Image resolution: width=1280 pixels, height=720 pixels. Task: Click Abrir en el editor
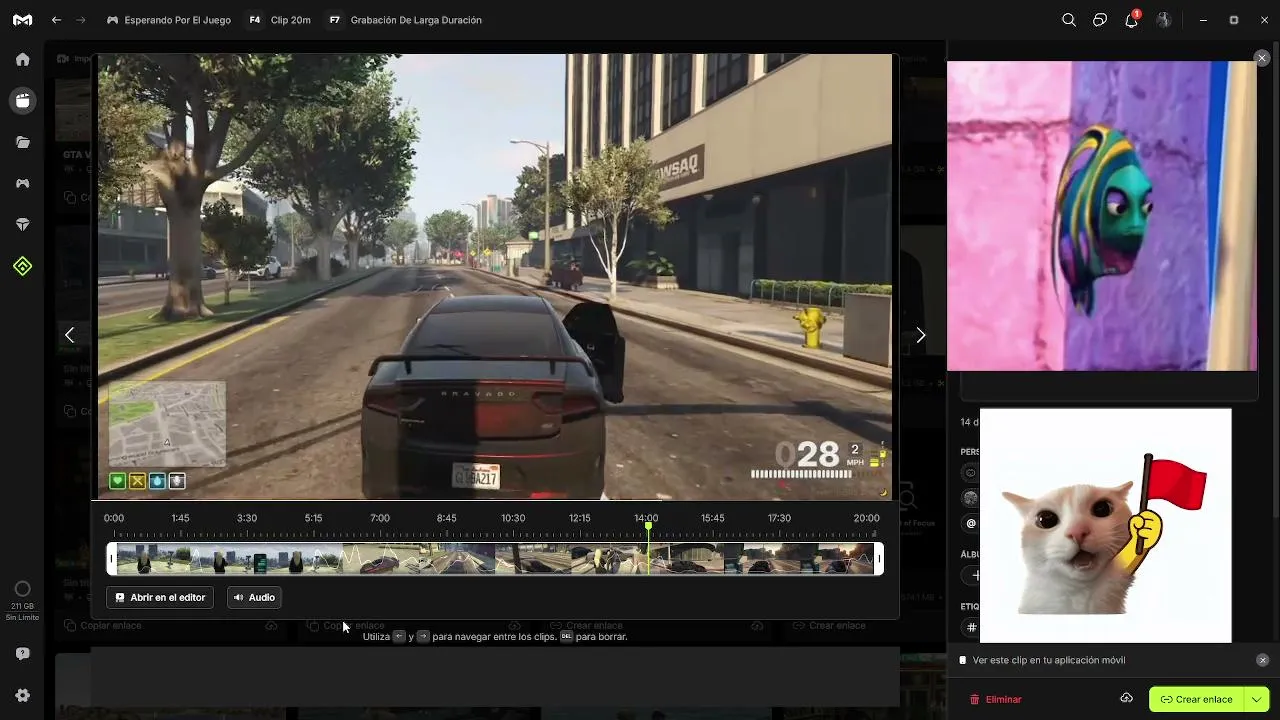[160, 597]
